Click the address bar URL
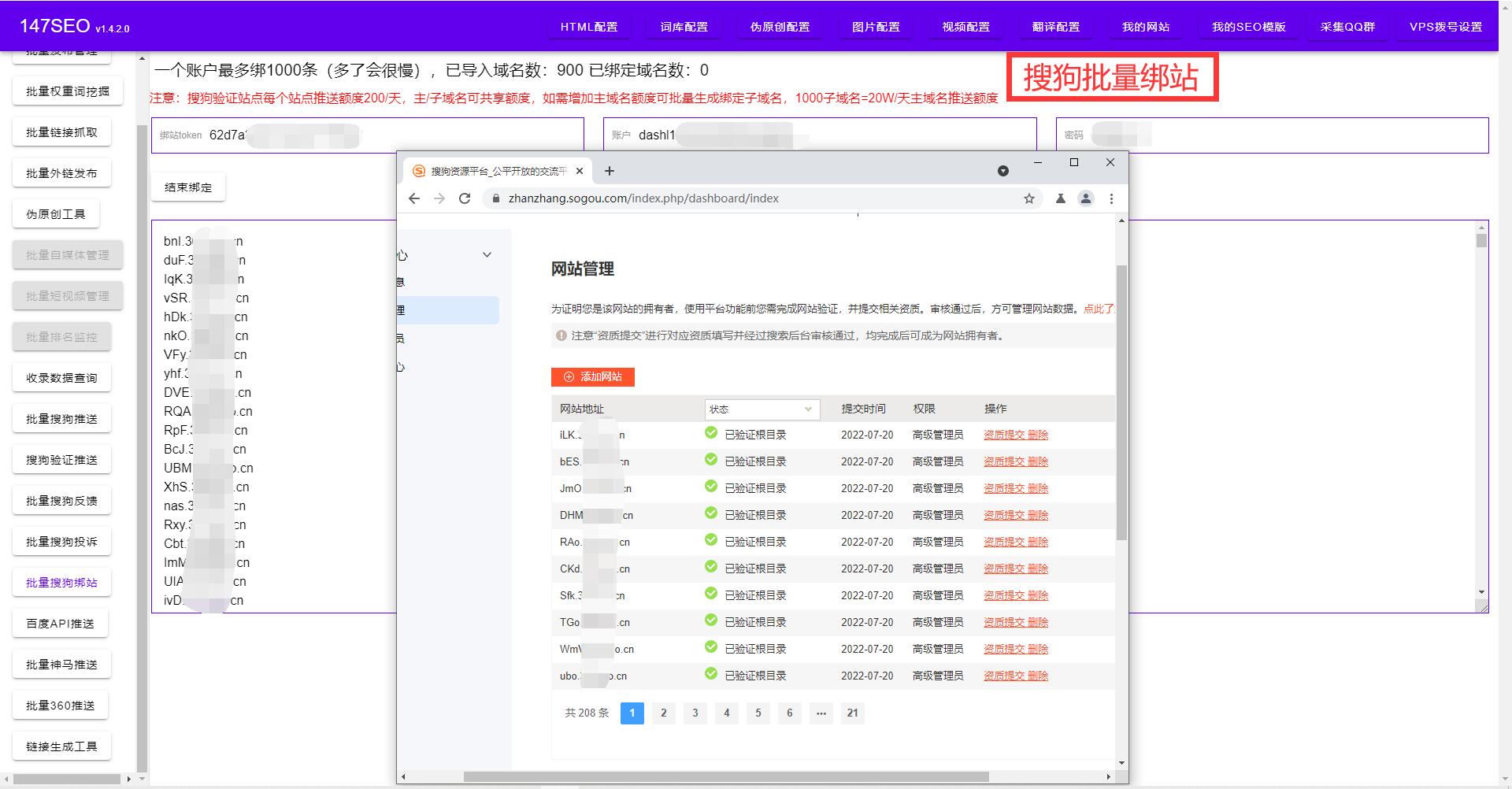This screenshot has height=789, width=1512. point(643,198)
